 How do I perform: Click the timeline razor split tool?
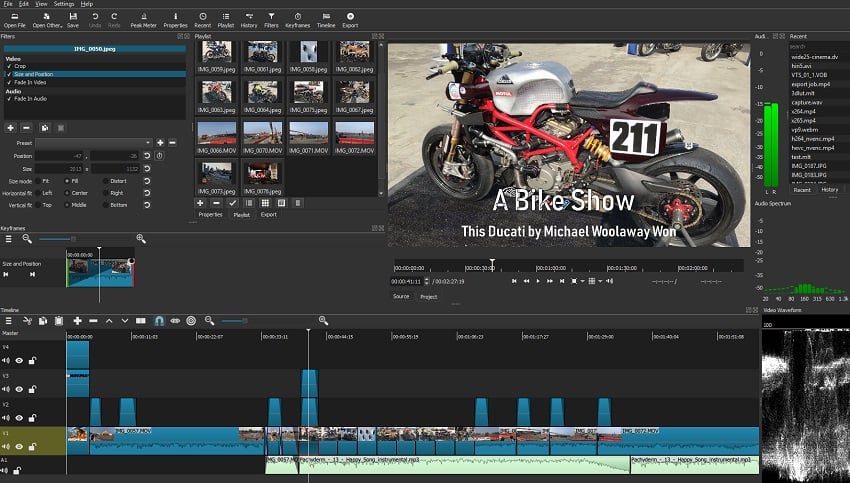(141, 321)
